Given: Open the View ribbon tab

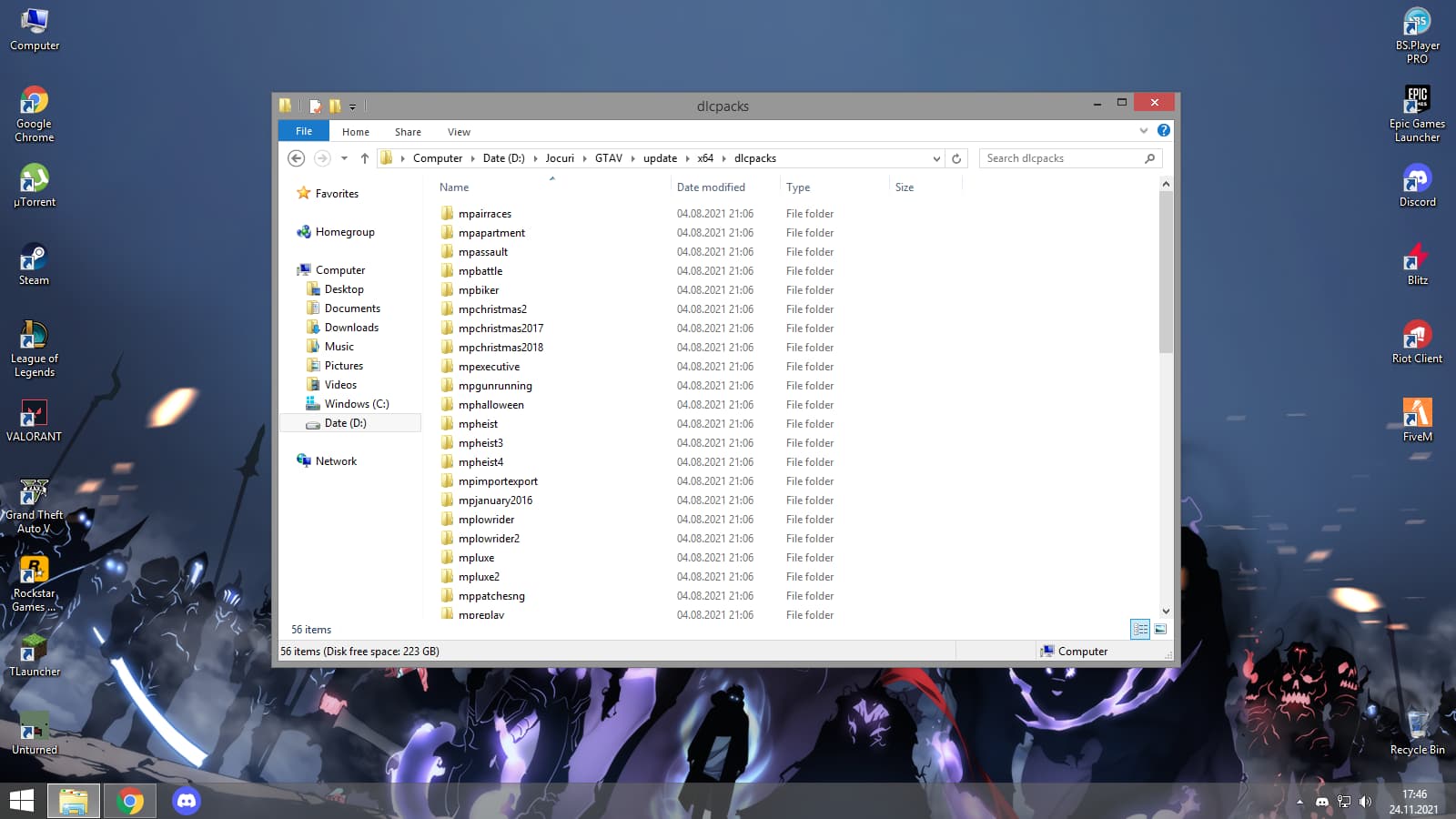Looking at the screenshot, I should tap(459, 132).
